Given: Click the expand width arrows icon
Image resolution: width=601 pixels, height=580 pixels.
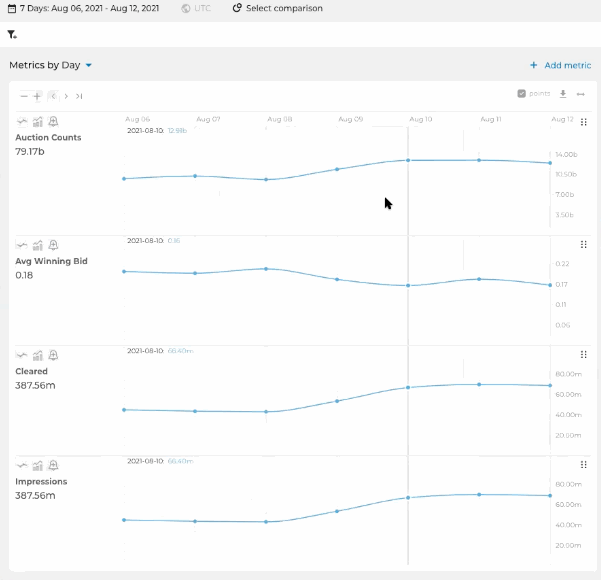Looking at the screenshot, I should point(581,94).
